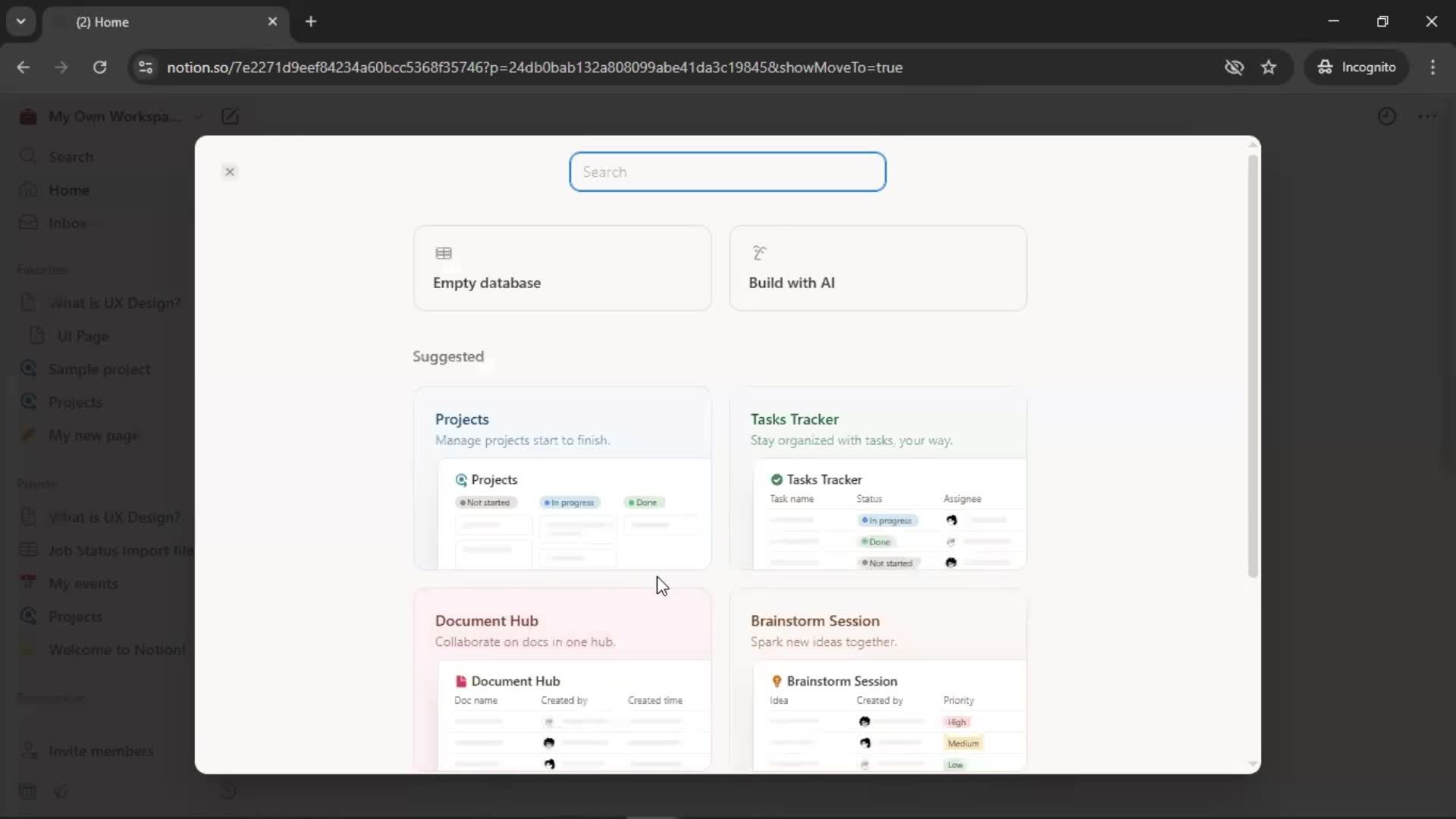Image resolution: width=1456 pixels, height=819 pixels.
Task: Open the page three-dots menu
Action: (1427, 117)
